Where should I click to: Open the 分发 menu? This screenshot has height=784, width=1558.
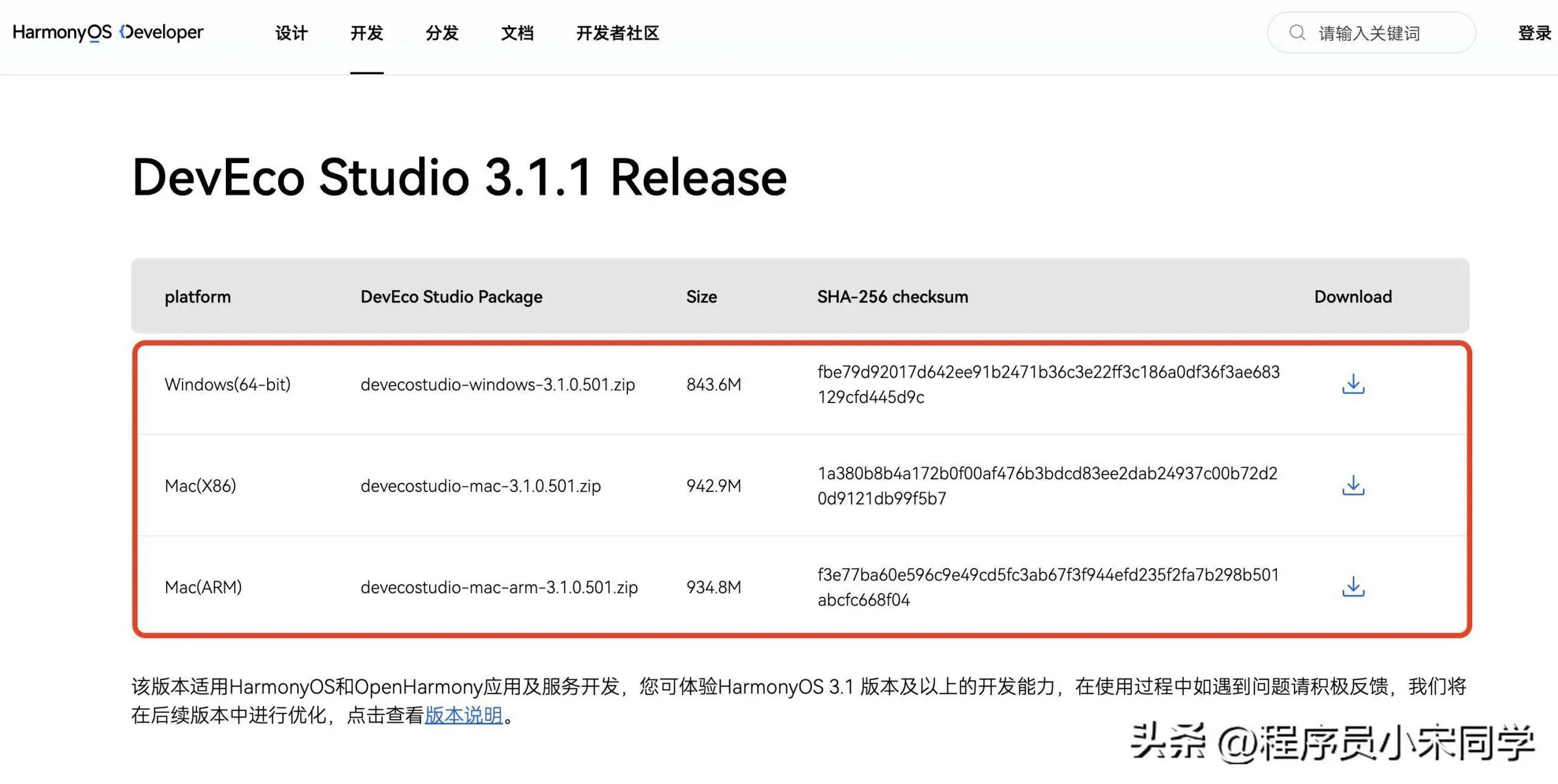[442, 33]
